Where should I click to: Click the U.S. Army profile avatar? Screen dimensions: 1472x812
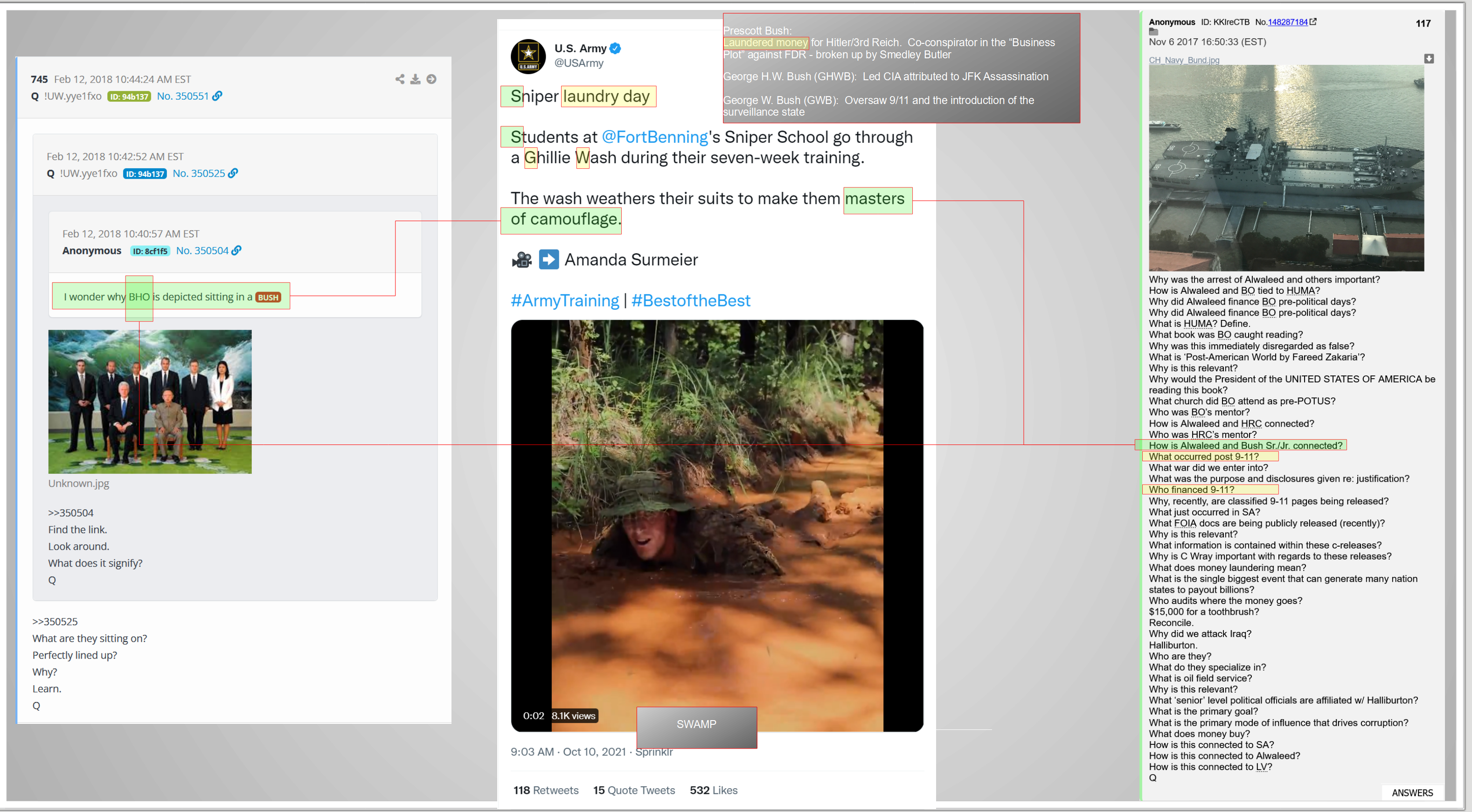click(x=528, y=56)
